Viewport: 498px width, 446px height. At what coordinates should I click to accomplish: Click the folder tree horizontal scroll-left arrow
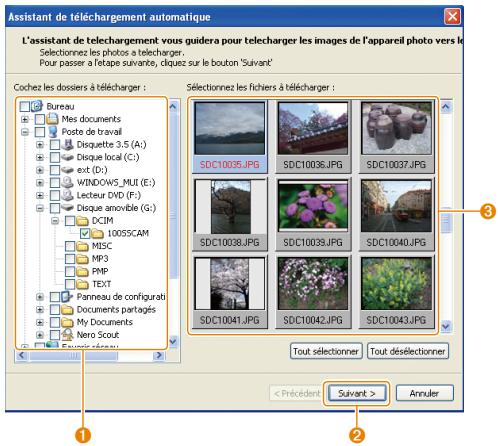click(x=22, y=356)
